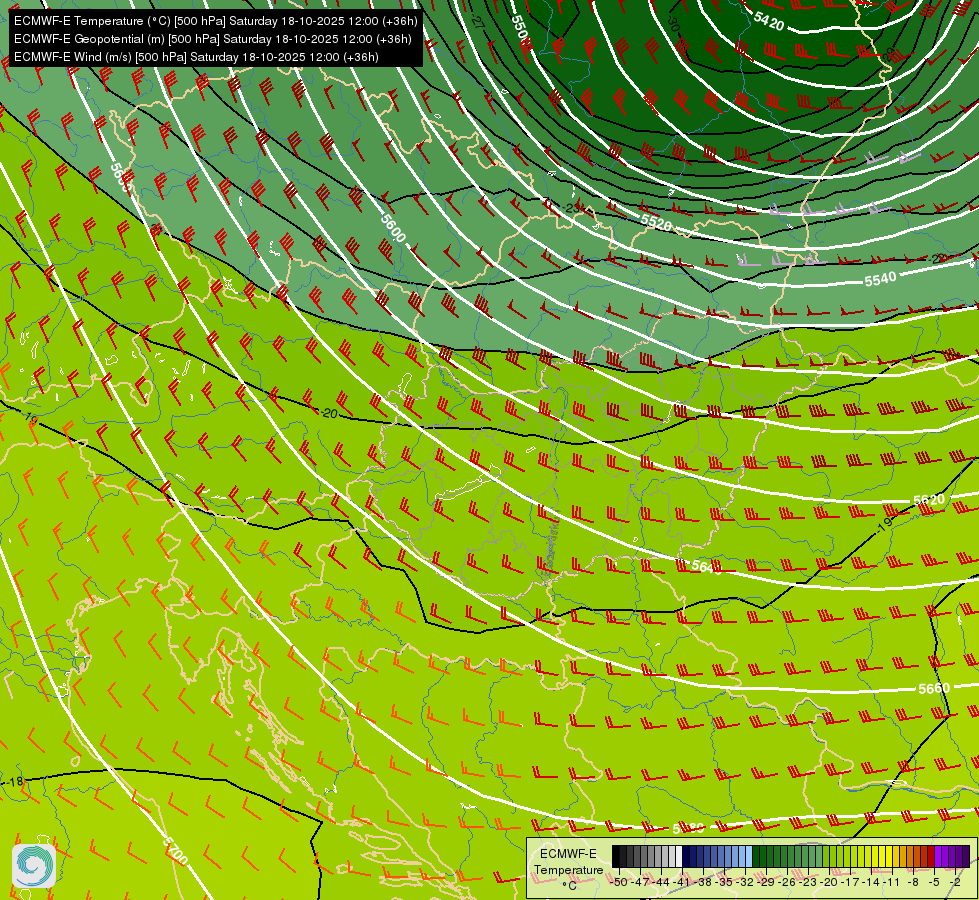
Task: Click the 5660 geopotential contour label
Action: [x=934, y=688]
